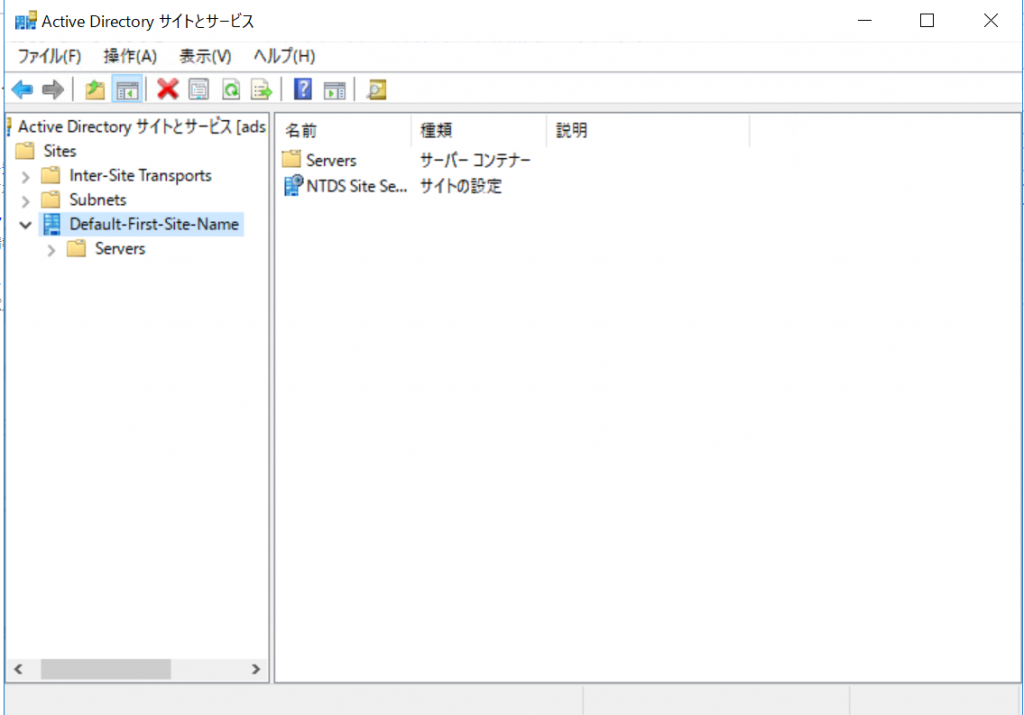Click the red X delete icon
The width and height of the screenshot is (1024, 715).
168,89
